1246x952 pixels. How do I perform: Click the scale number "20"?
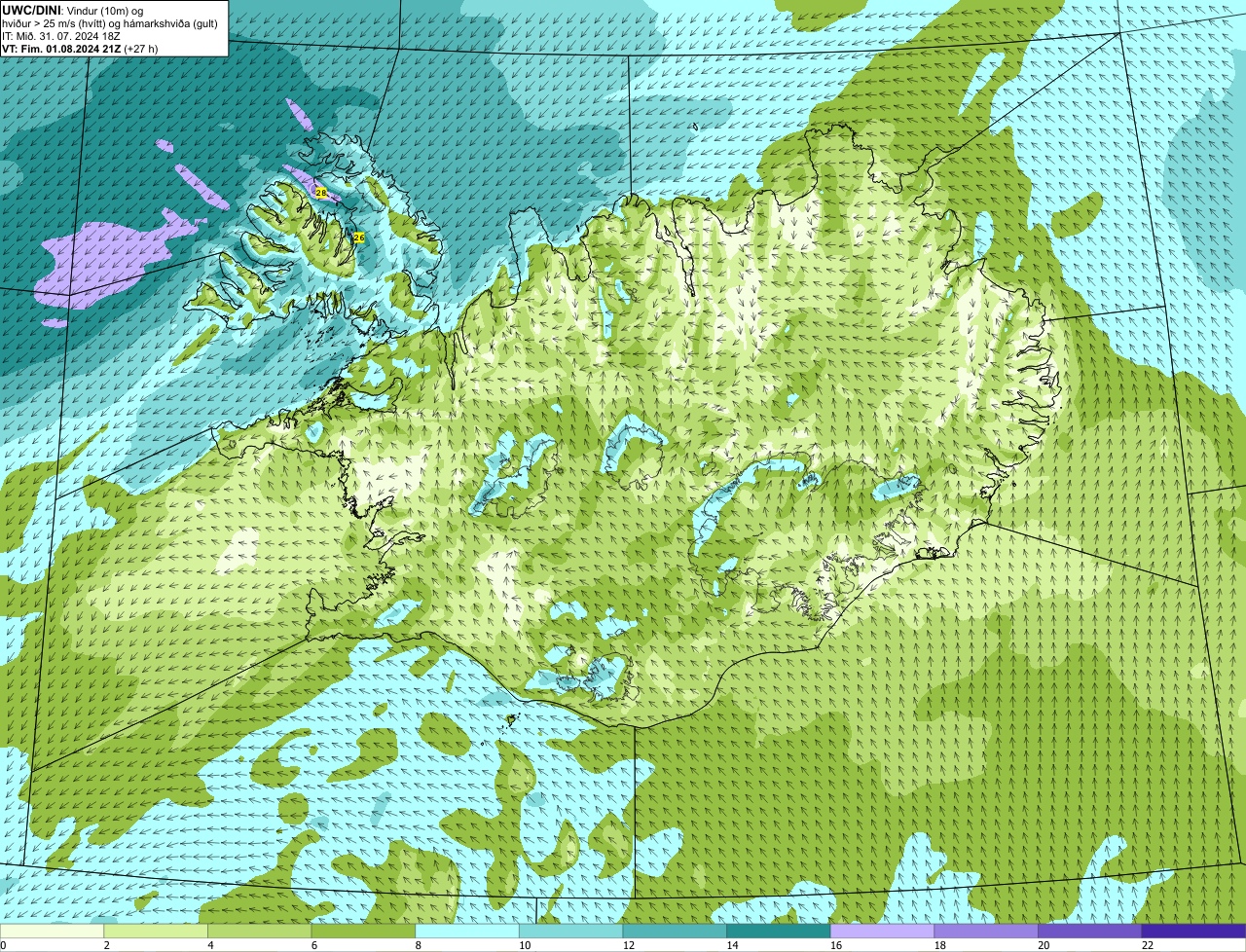[x=1044, y=945]
